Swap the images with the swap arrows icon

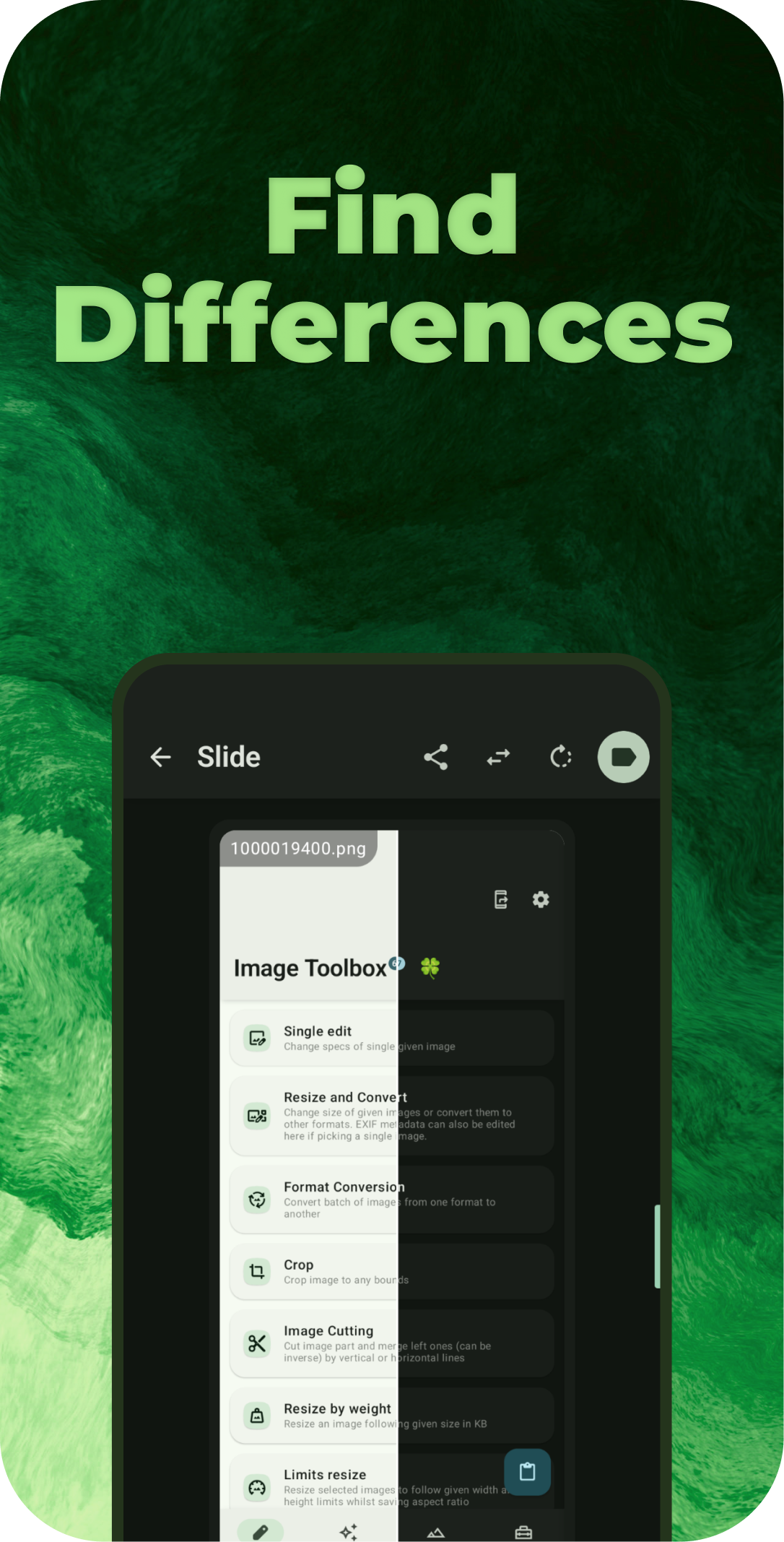tap(499, 757)
